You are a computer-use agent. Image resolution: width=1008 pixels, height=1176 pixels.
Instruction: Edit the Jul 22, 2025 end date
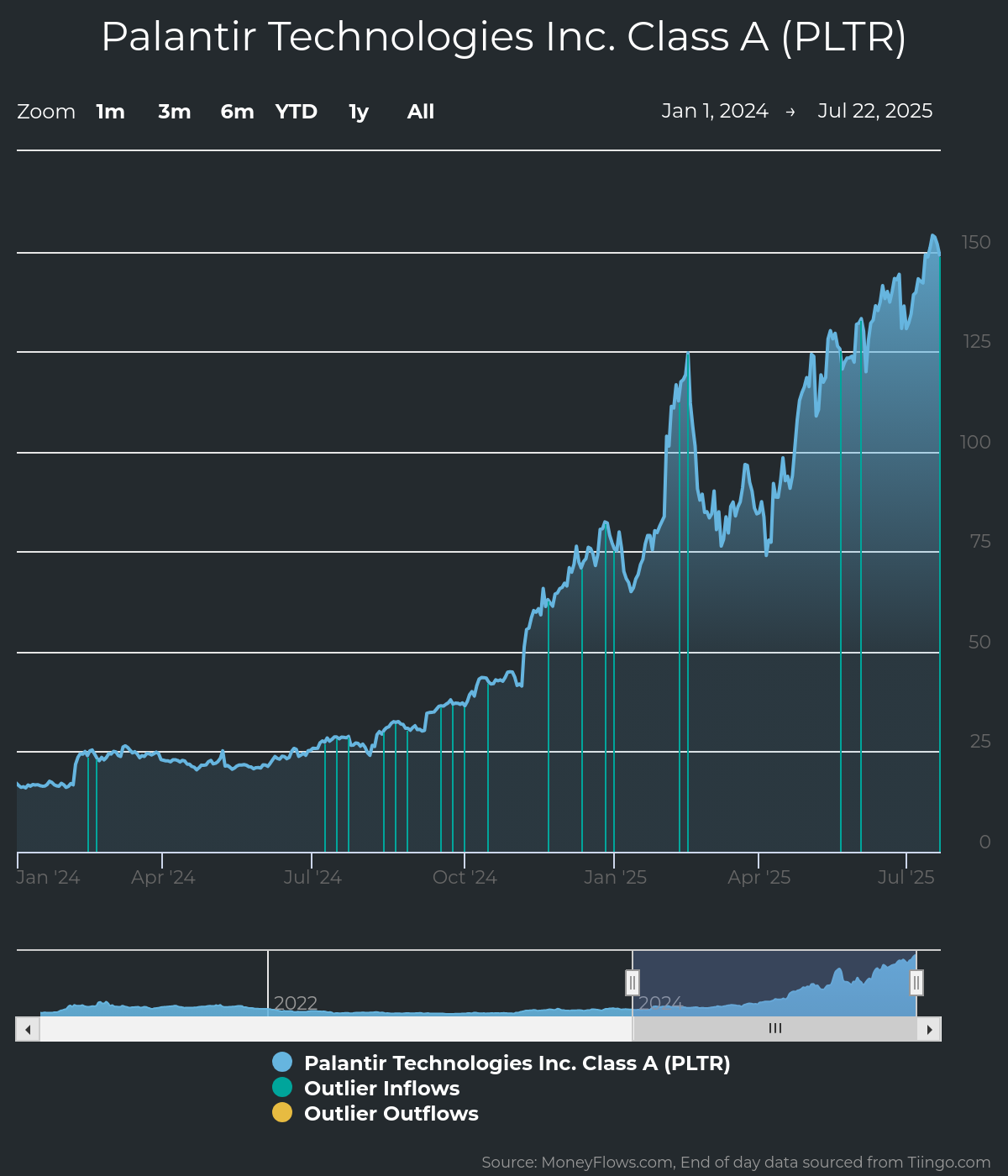coord(875,111)
